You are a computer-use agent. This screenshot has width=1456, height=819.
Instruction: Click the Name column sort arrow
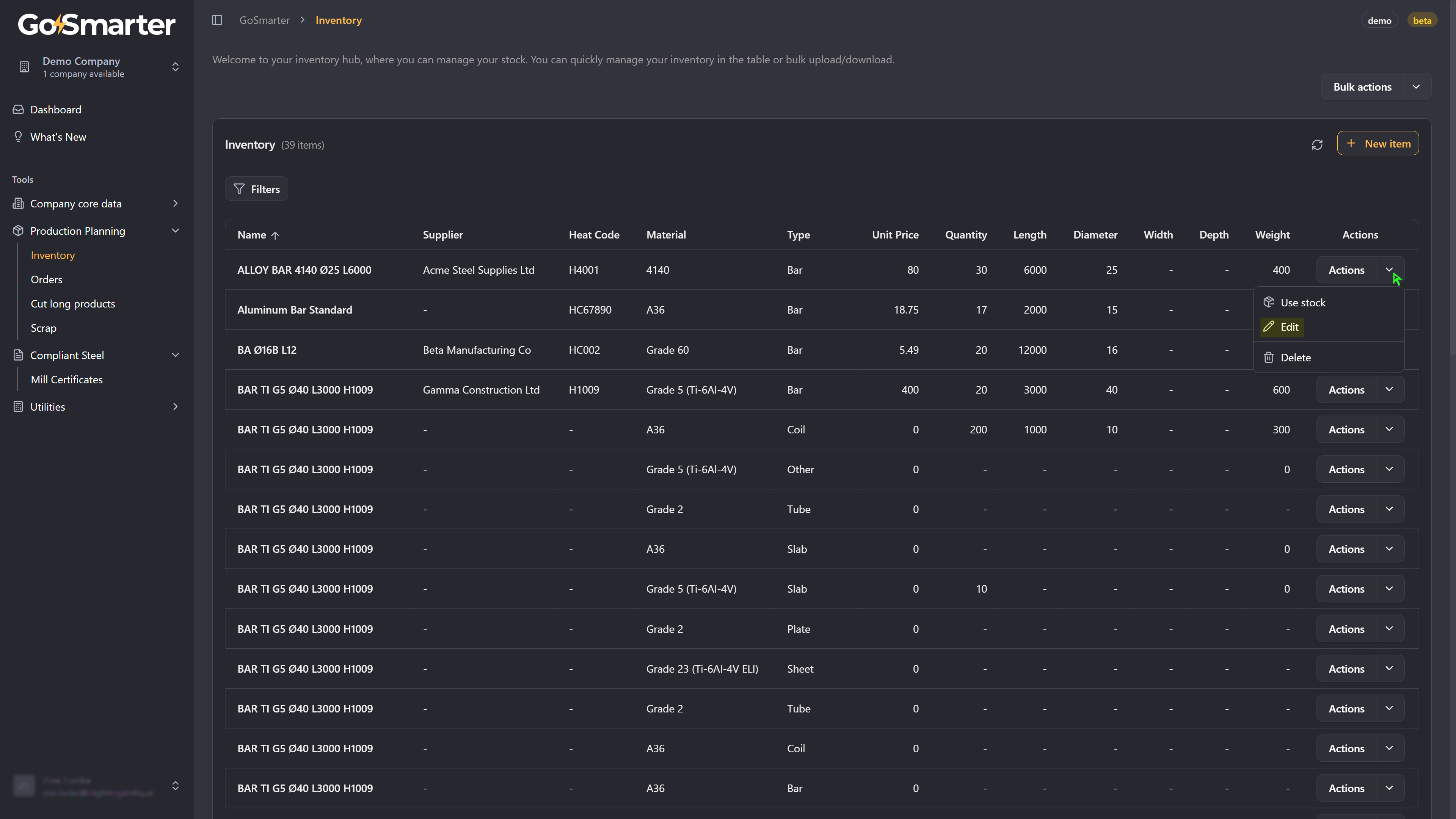click(275, 236)
